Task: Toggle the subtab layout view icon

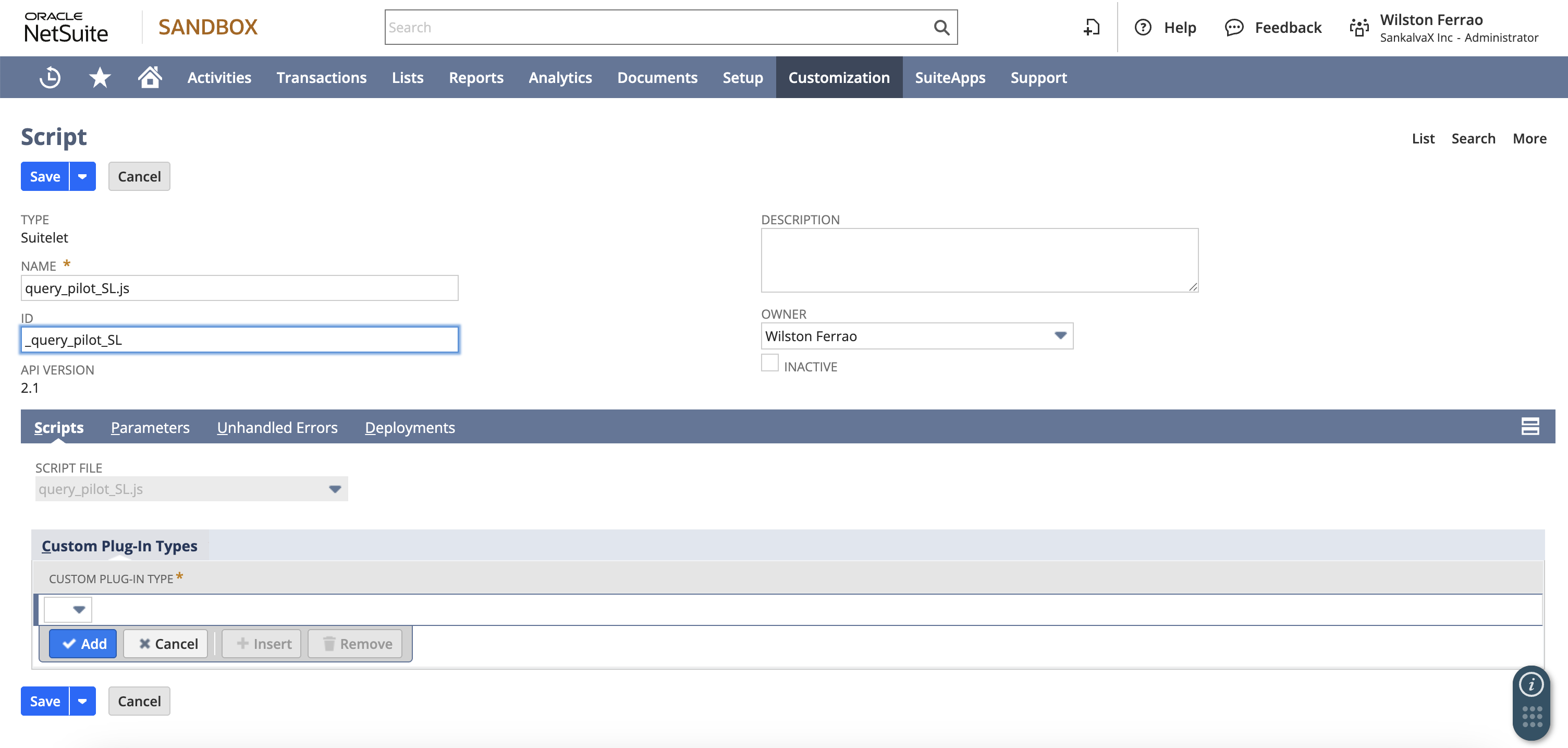Action: pyautogui.click(x=1530, y=426)
